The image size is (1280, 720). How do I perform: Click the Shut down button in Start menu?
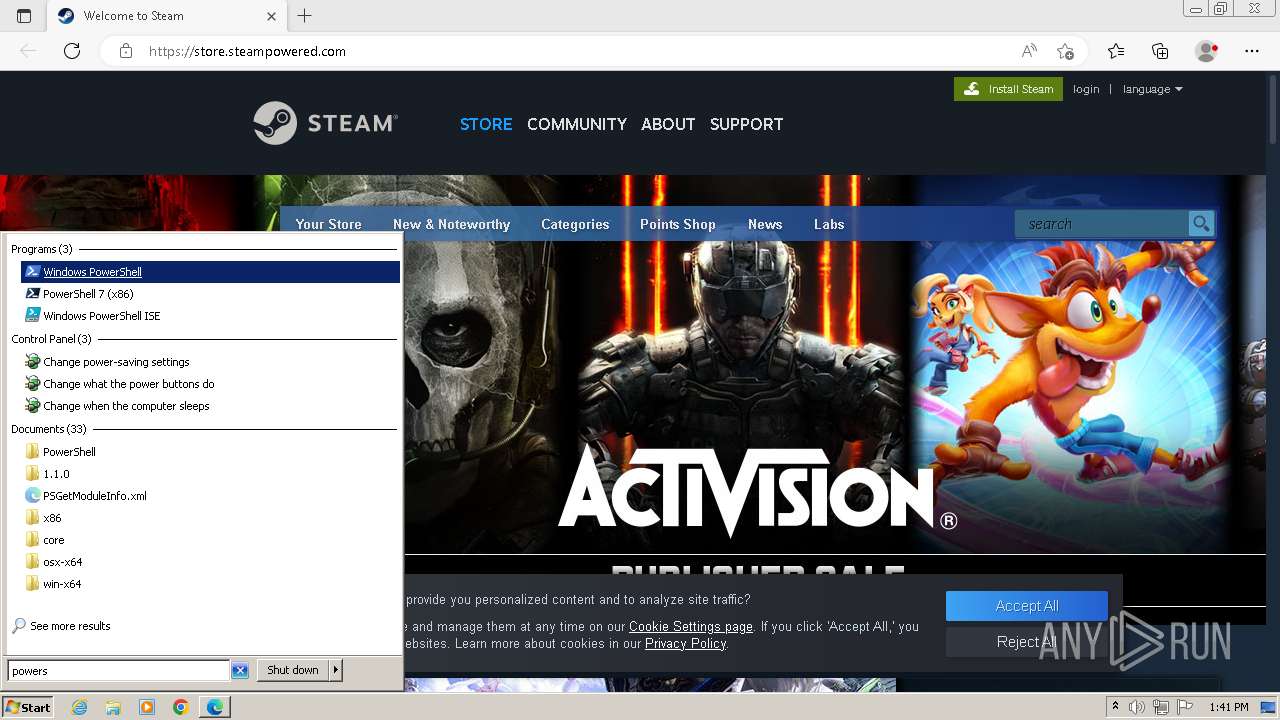[293, 670]
